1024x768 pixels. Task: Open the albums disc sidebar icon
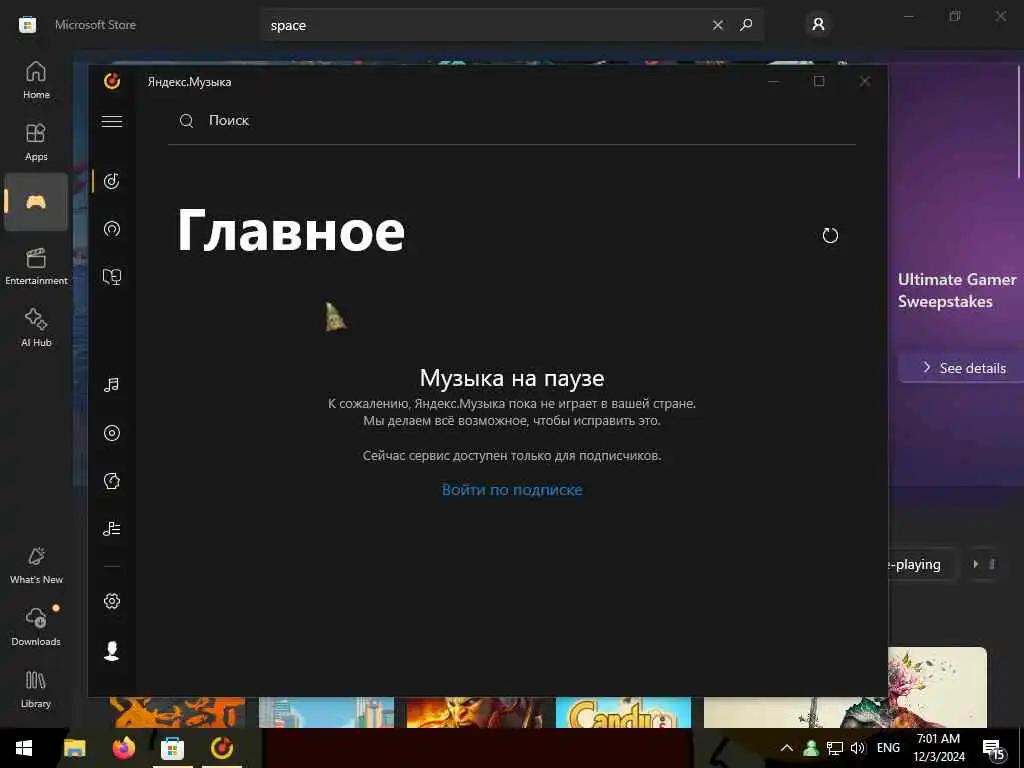(x=112, y=433)
